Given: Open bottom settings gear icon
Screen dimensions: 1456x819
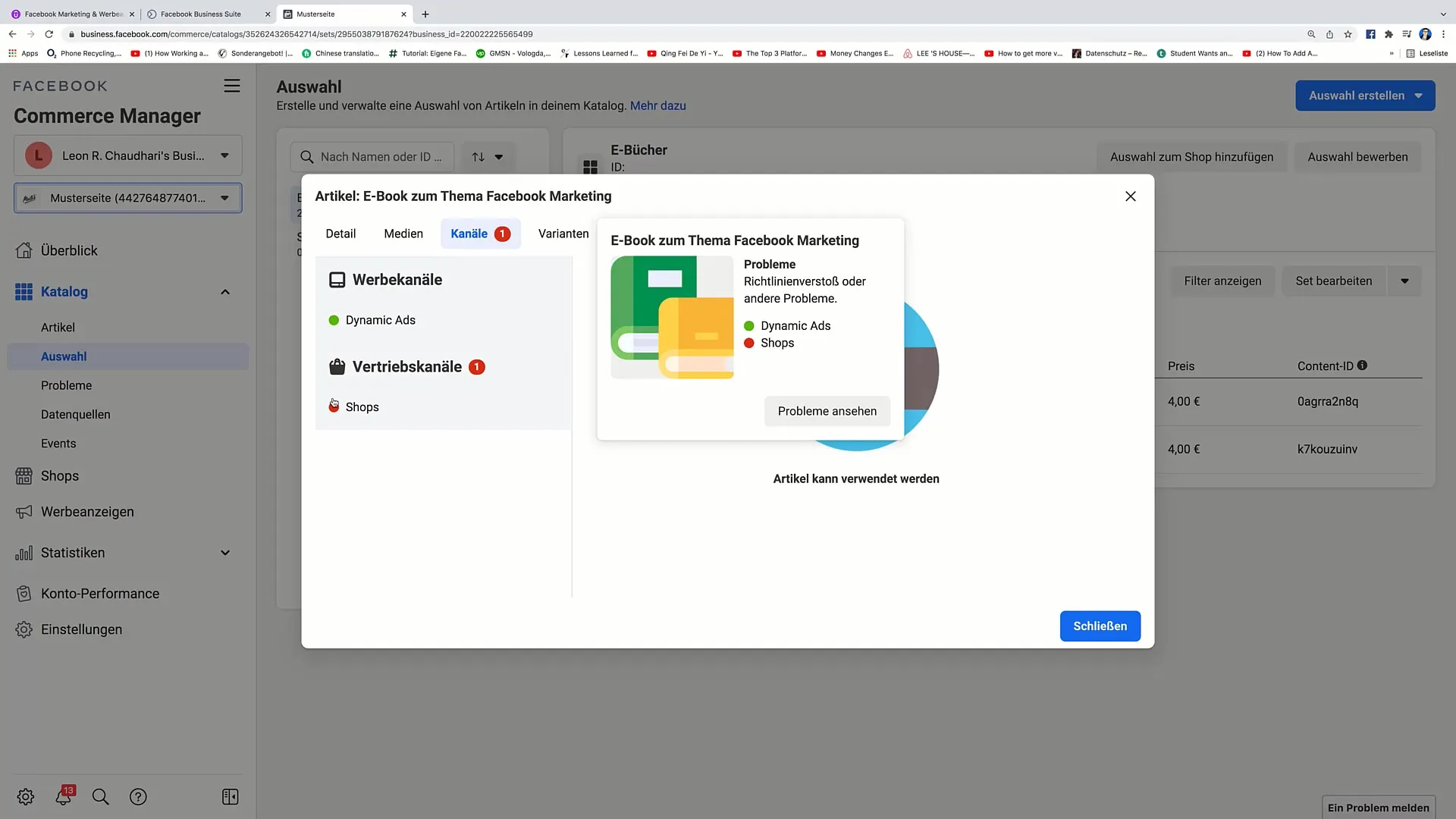Looking at the screenshot, I should click(26, 797).
